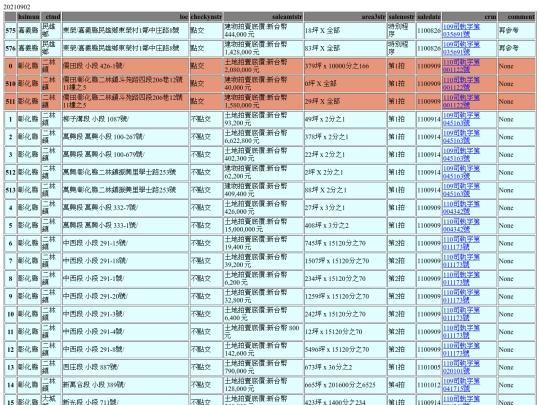
Task: Click the saledate column header
Action: pyautogui.click(x=428, y=17)
